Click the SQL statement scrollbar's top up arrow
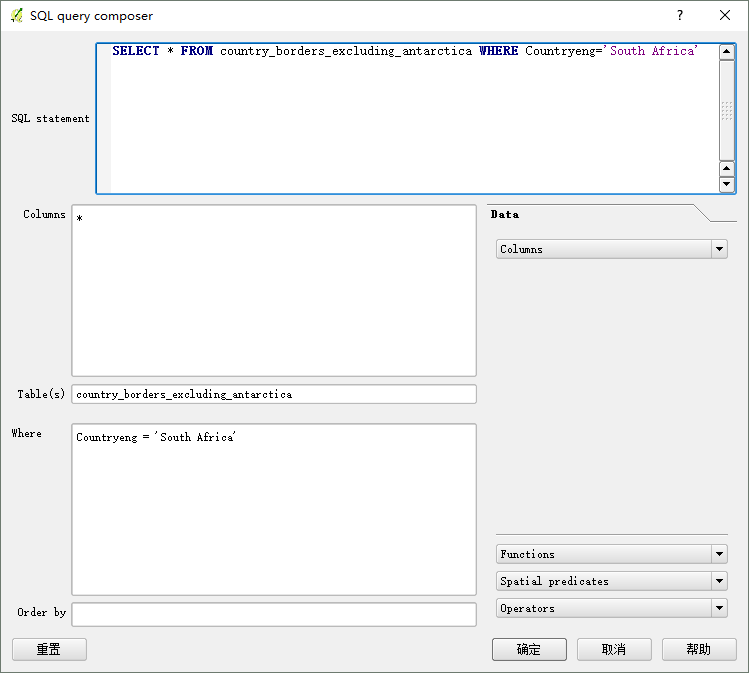 727,52
